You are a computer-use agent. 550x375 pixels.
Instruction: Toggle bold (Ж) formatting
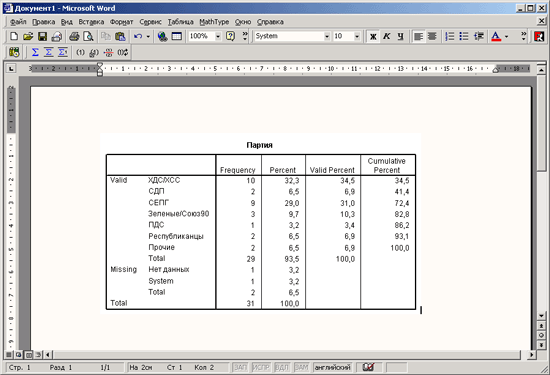click(x=373, y=36)
